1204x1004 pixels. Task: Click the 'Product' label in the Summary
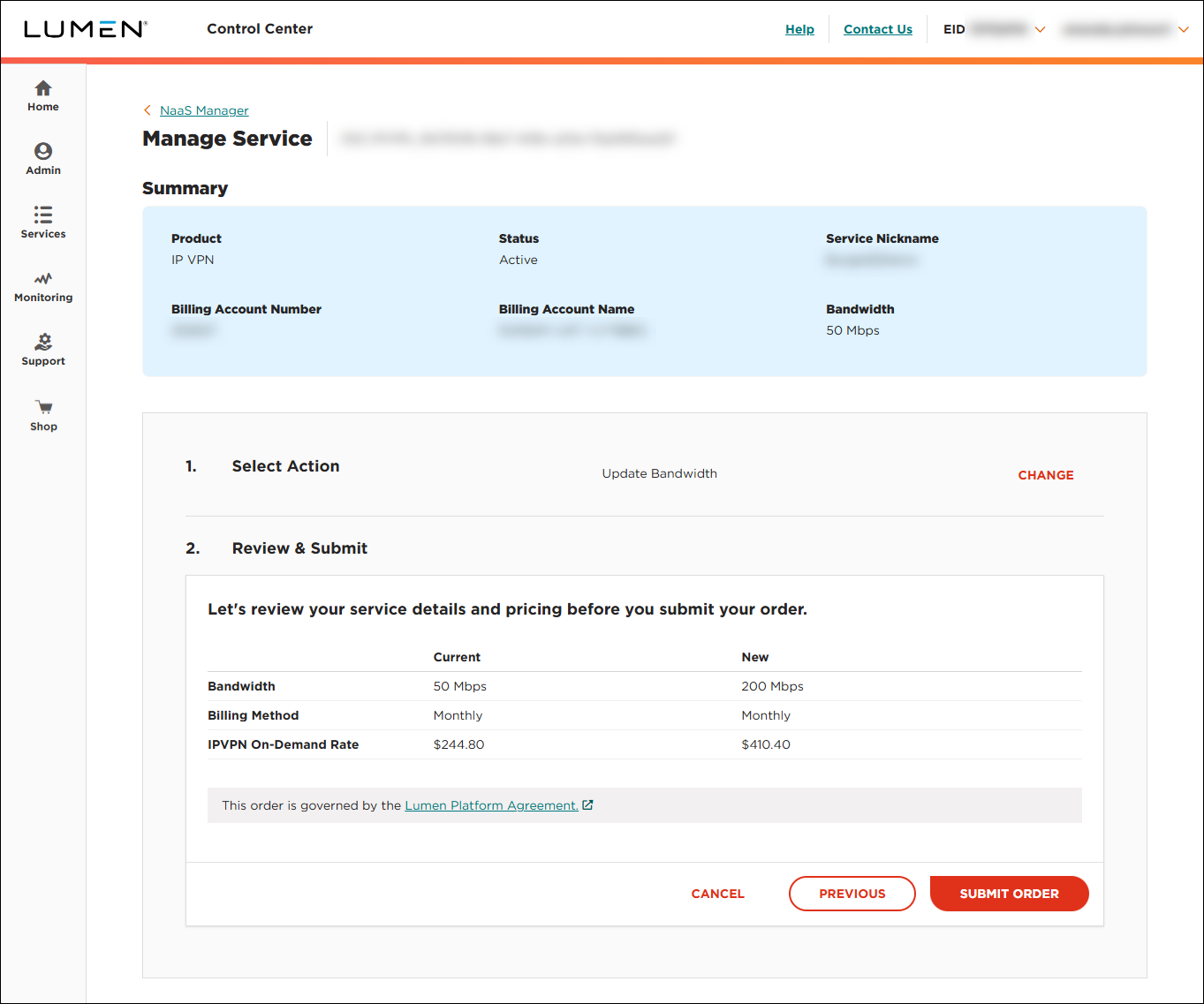196,238
